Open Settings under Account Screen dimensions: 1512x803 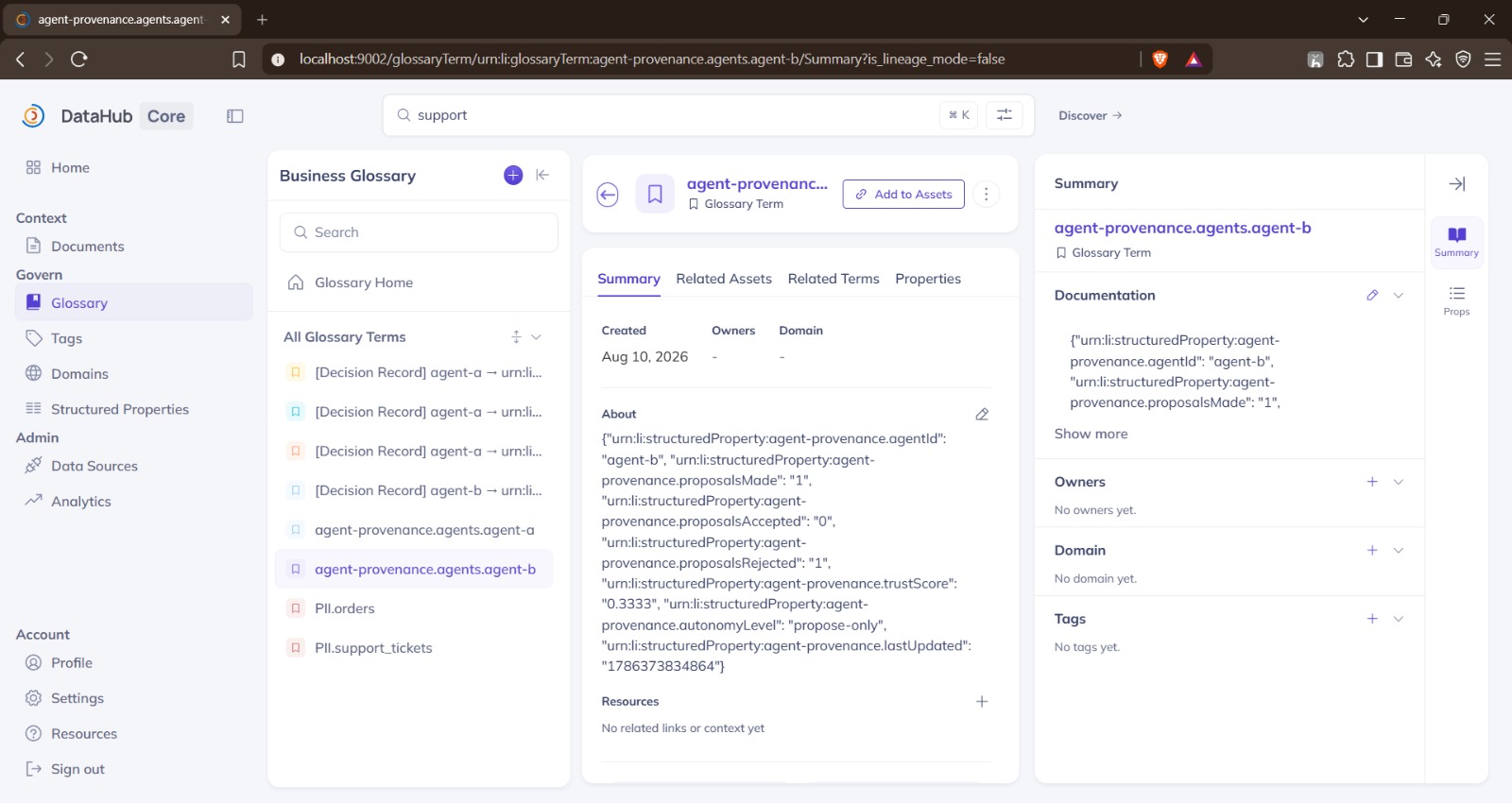(134, 698)
